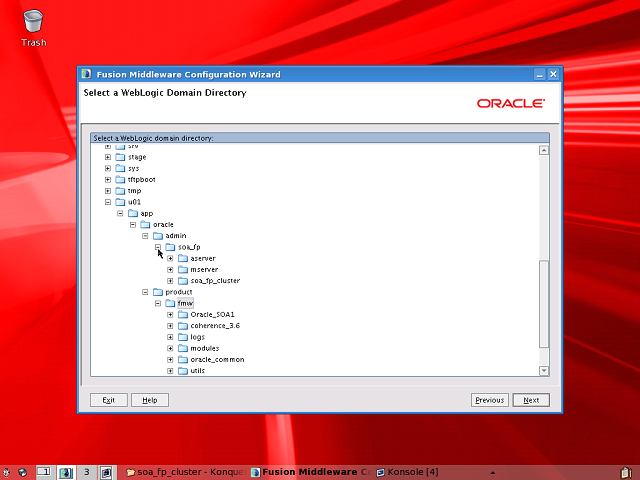Expand the oracle_common folder node
640x480 pixels.
click(170, 360)
